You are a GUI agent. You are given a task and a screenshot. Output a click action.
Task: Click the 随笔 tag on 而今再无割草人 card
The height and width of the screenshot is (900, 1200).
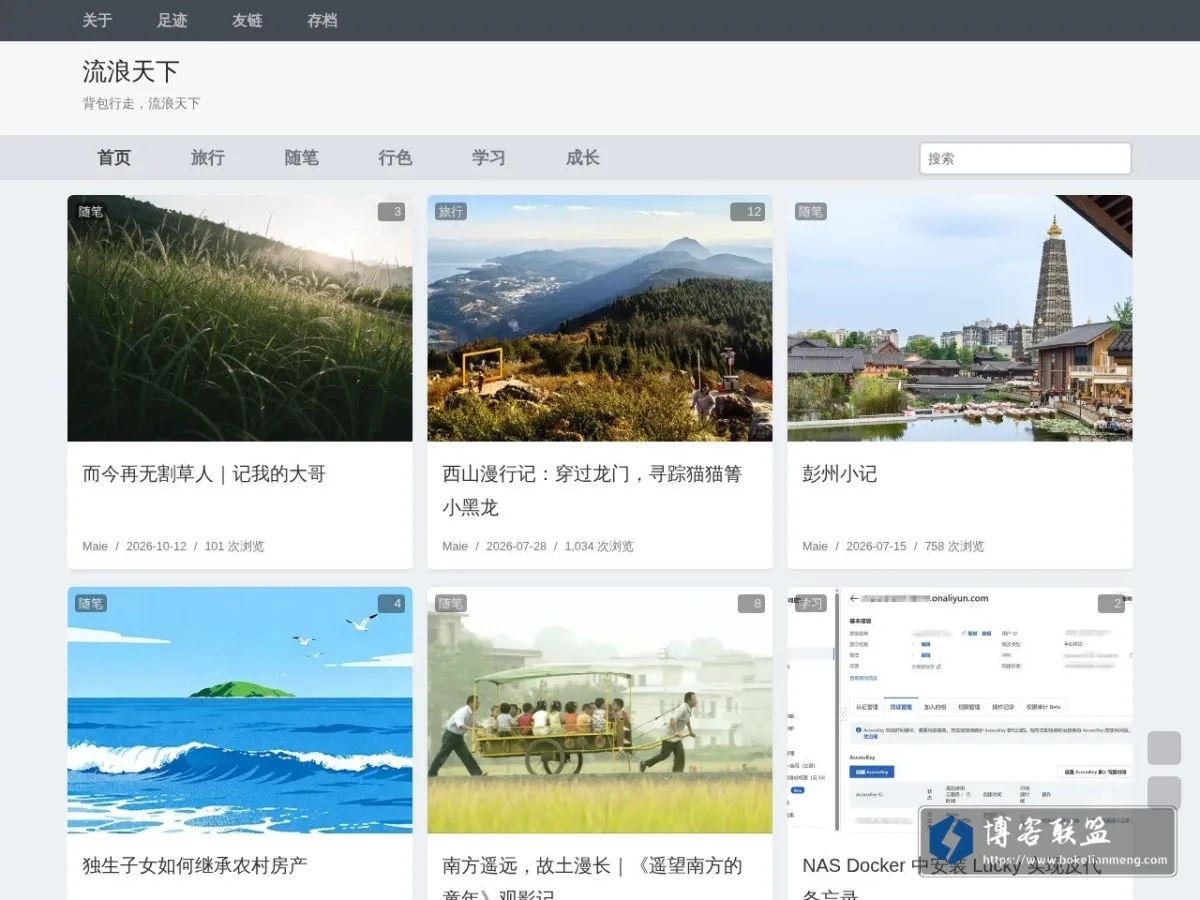[x=91, y=212]
